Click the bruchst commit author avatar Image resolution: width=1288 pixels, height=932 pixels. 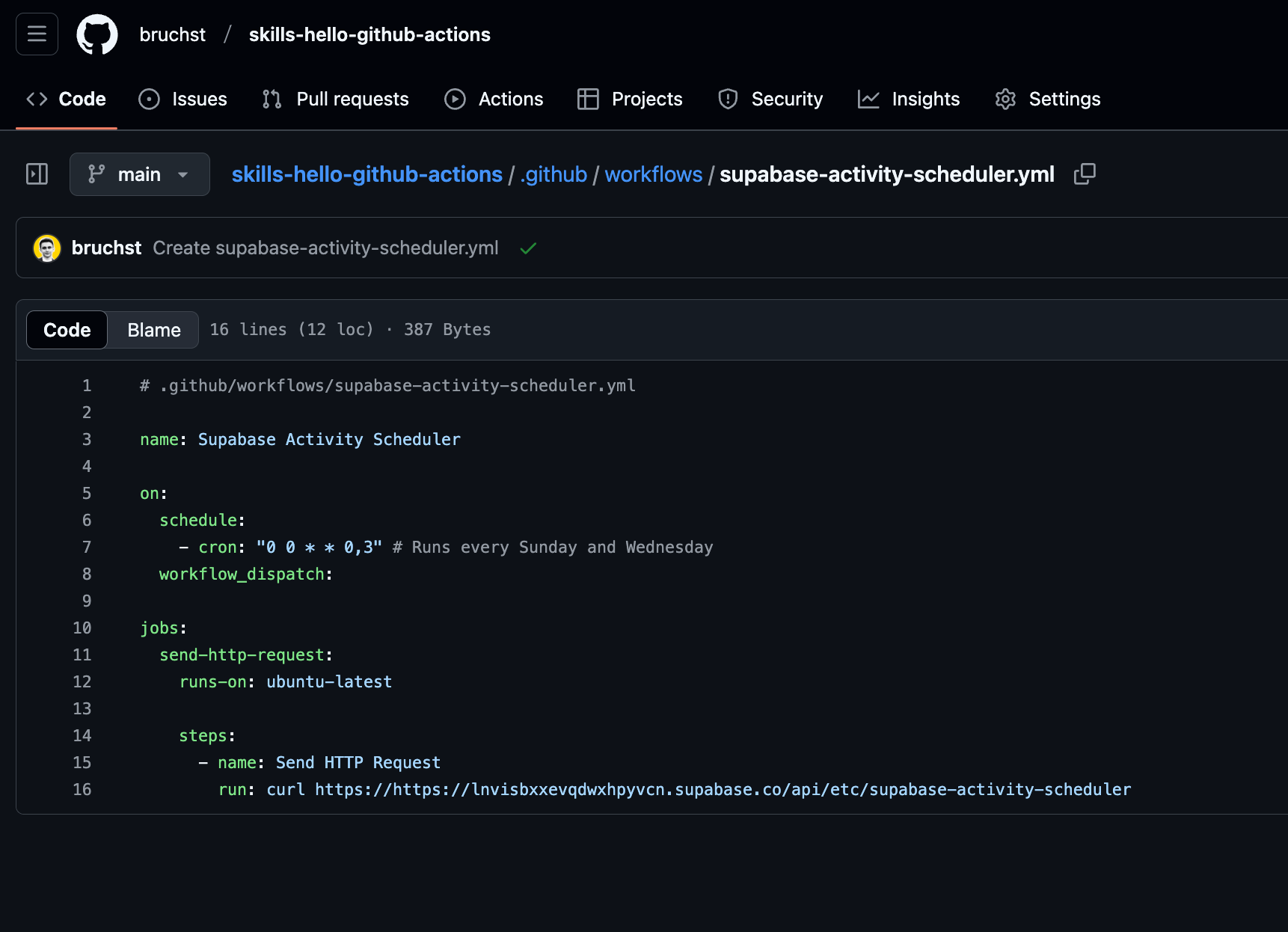(x=47, y=248)
